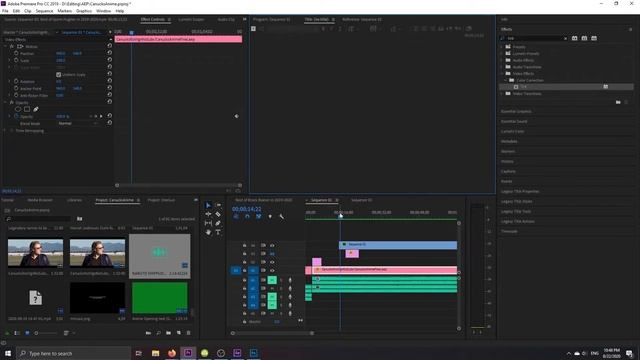Click 32-bit Color filter icon in Effects panel
Screen dimensions: 640x360
(x=584, y=38)
